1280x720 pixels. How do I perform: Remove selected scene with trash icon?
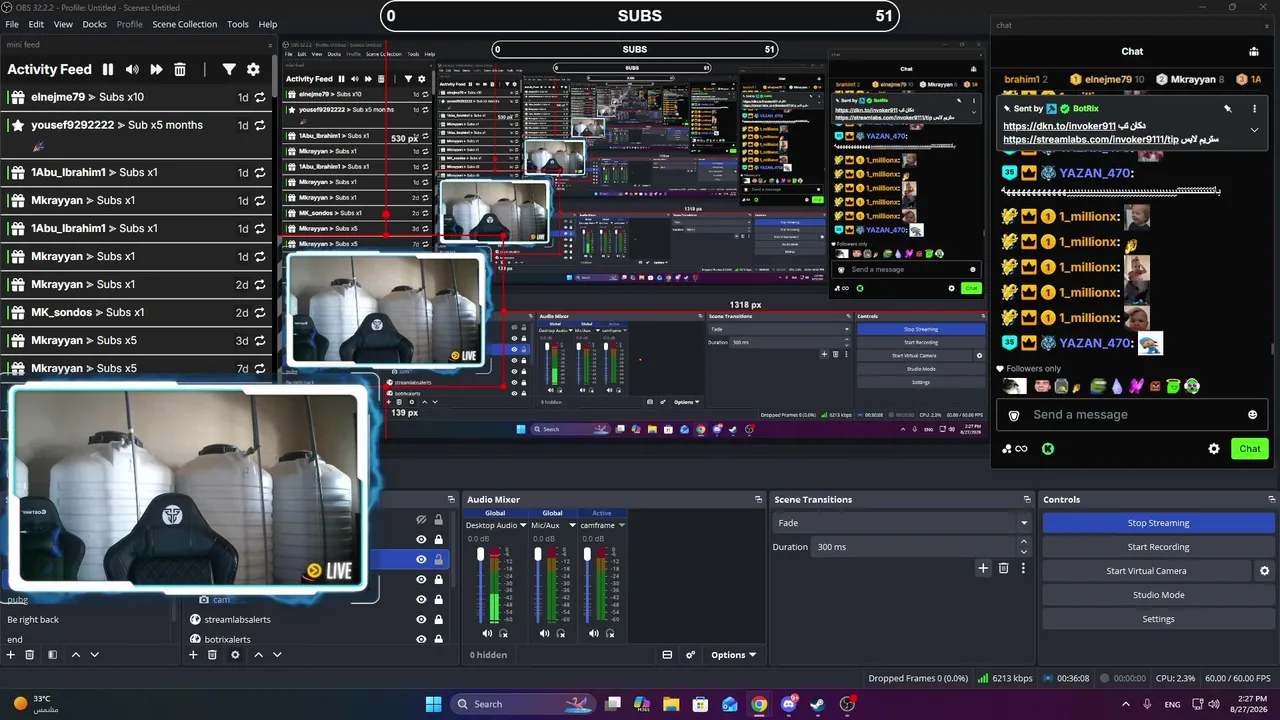click(30, 655)
